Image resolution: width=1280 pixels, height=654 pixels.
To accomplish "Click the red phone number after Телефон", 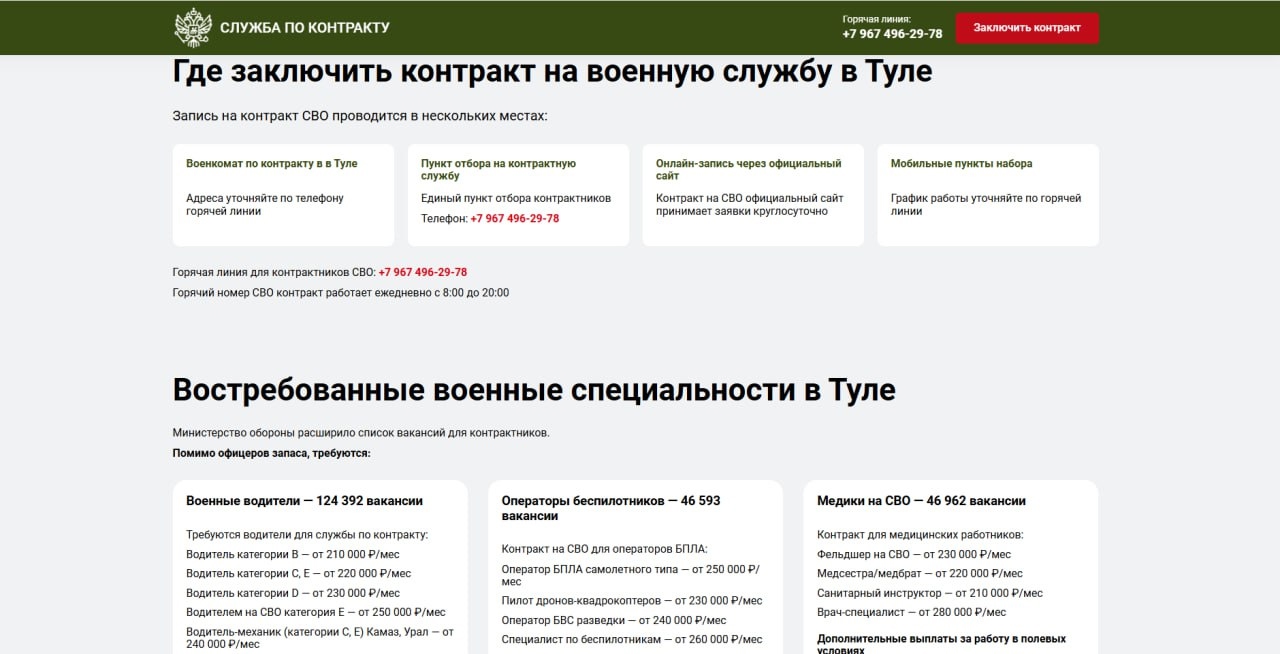I will 514,218.
